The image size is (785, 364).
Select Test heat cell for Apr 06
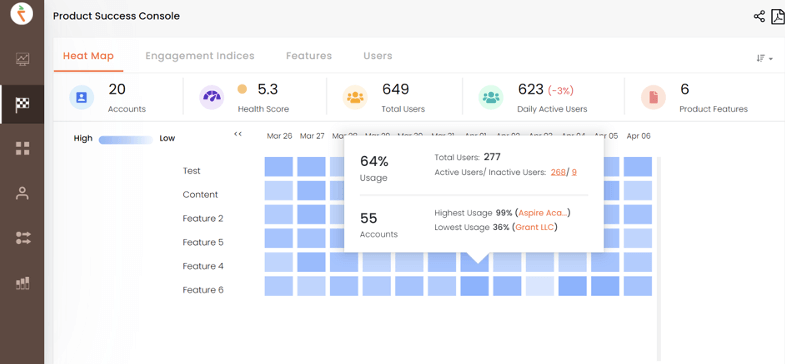[x=638, y=167]
